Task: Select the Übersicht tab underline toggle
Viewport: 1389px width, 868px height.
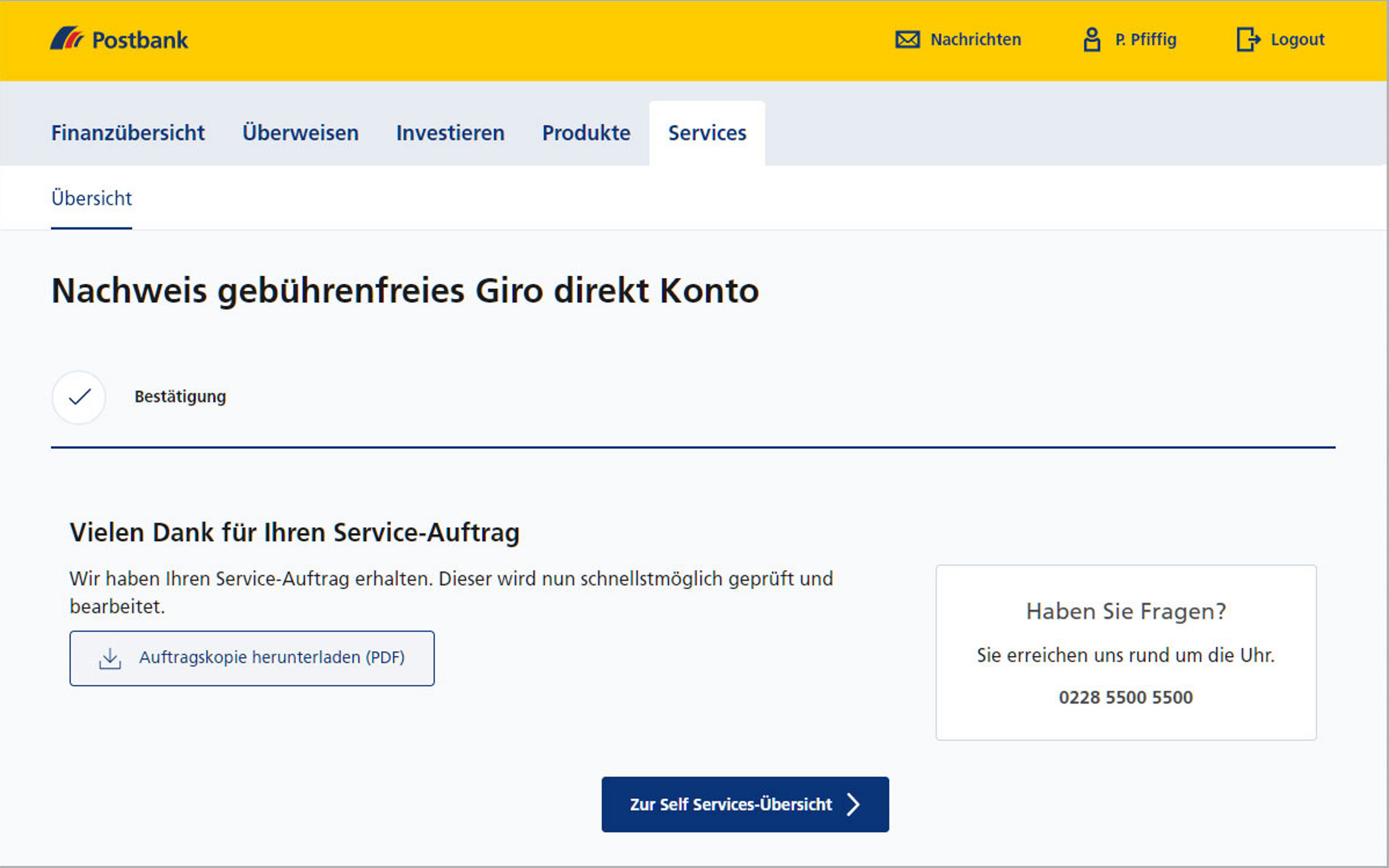Action: pyautogui.click(x=91, y=198)
